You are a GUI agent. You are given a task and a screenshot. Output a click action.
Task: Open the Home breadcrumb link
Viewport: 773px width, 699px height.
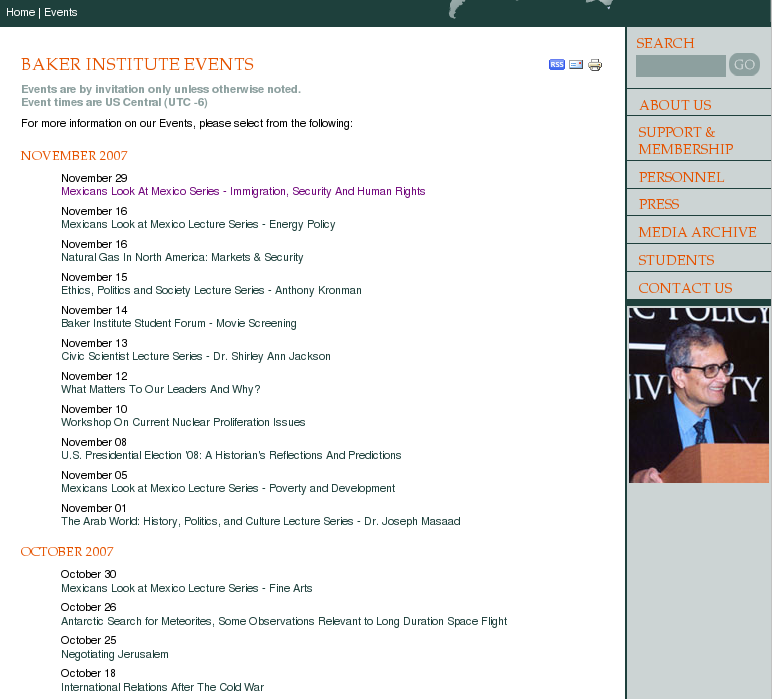(20, 12)
